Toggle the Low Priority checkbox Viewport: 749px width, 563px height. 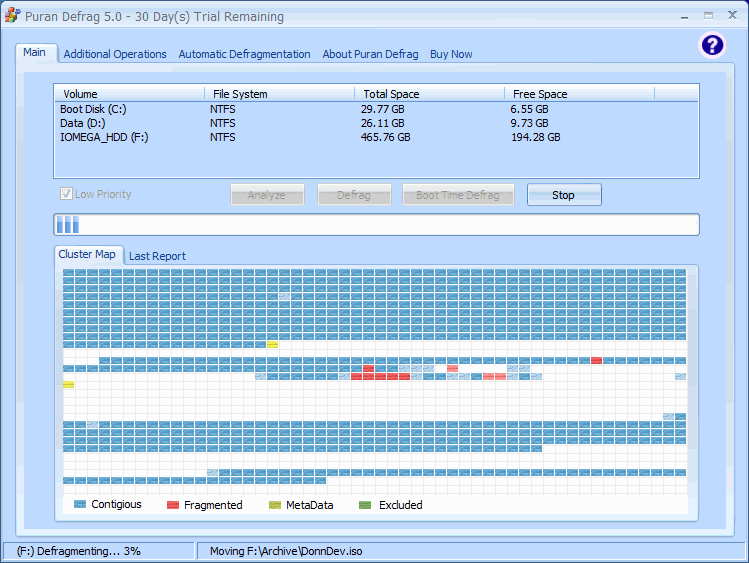[66, 194]
